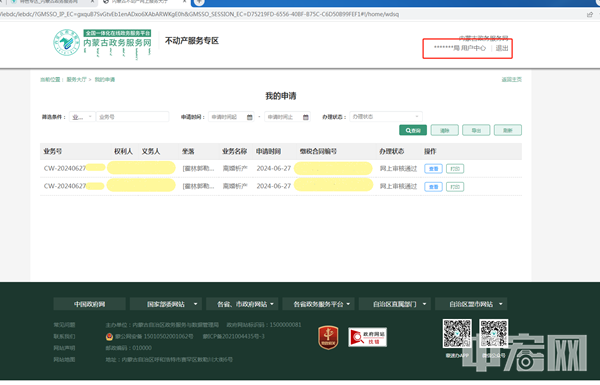Screen dimensions: 600x385
Task: Click 网上审核通过 status in the second row
Action: (398, 186)
